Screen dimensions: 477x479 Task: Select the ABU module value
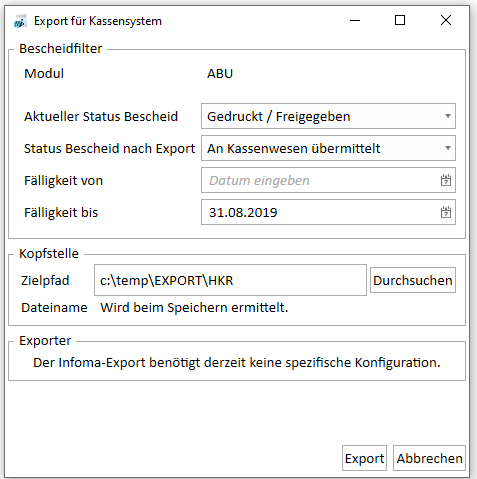[220, 74]
